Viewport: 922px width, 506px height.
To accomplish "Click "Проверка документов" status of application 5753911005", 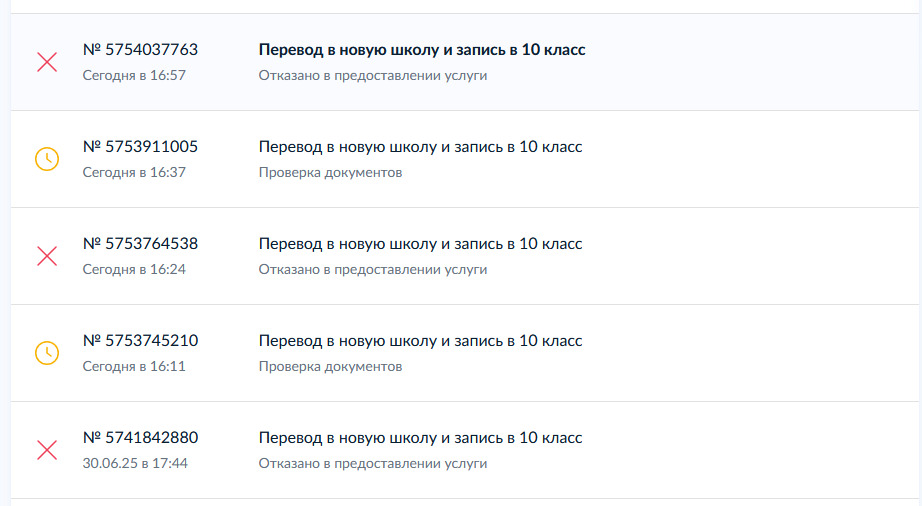I will [330, 172].
